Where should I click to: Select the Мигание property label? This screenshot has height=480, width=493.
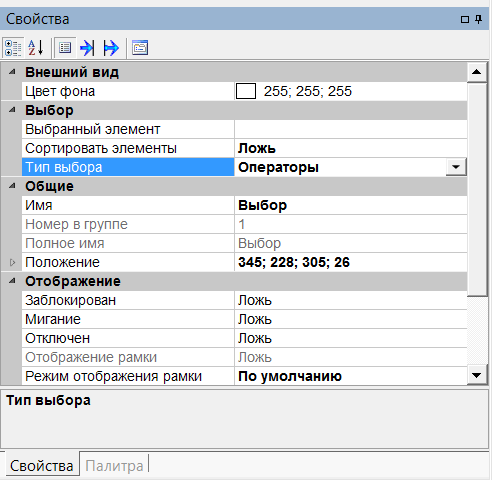click(x=128, y=319)
